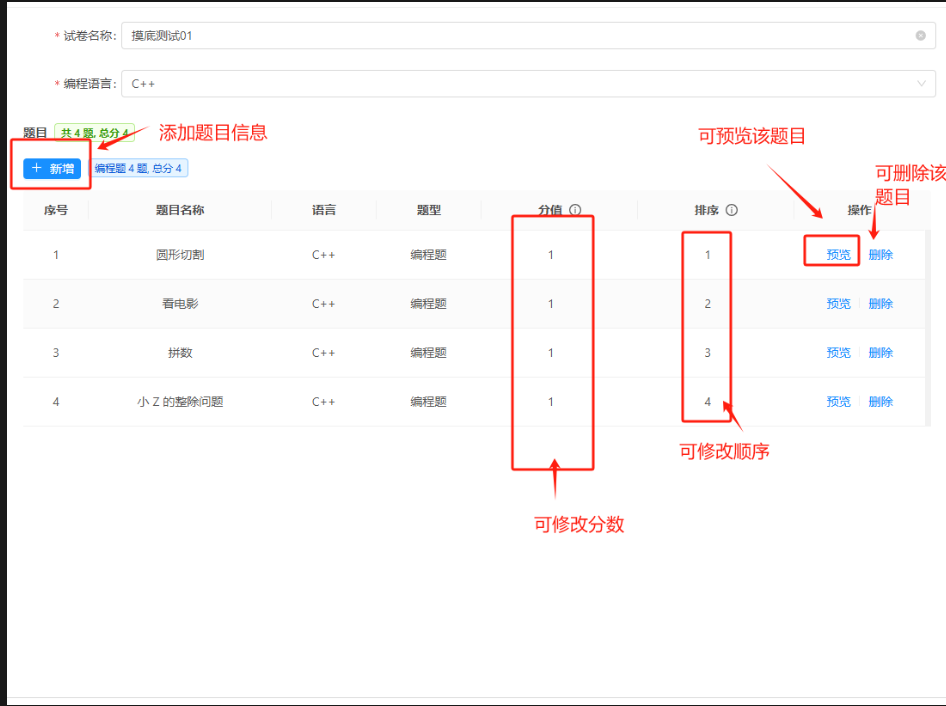946x706 pixels.
Task: Click the info icon beside 分值 header
Action: coord(575,211)
